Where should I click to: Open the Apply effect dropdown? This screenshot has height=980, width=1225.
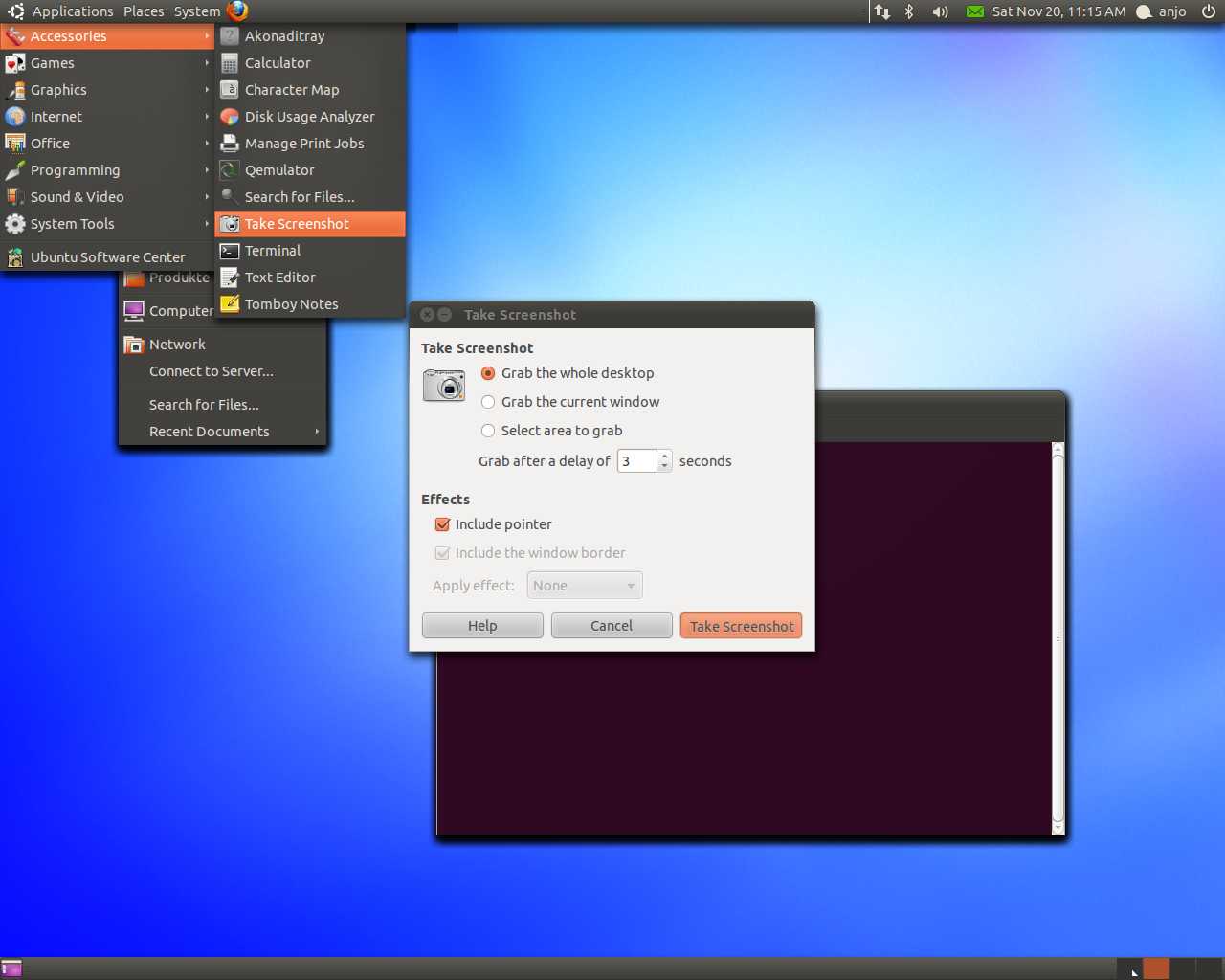[x=584, y=586]
